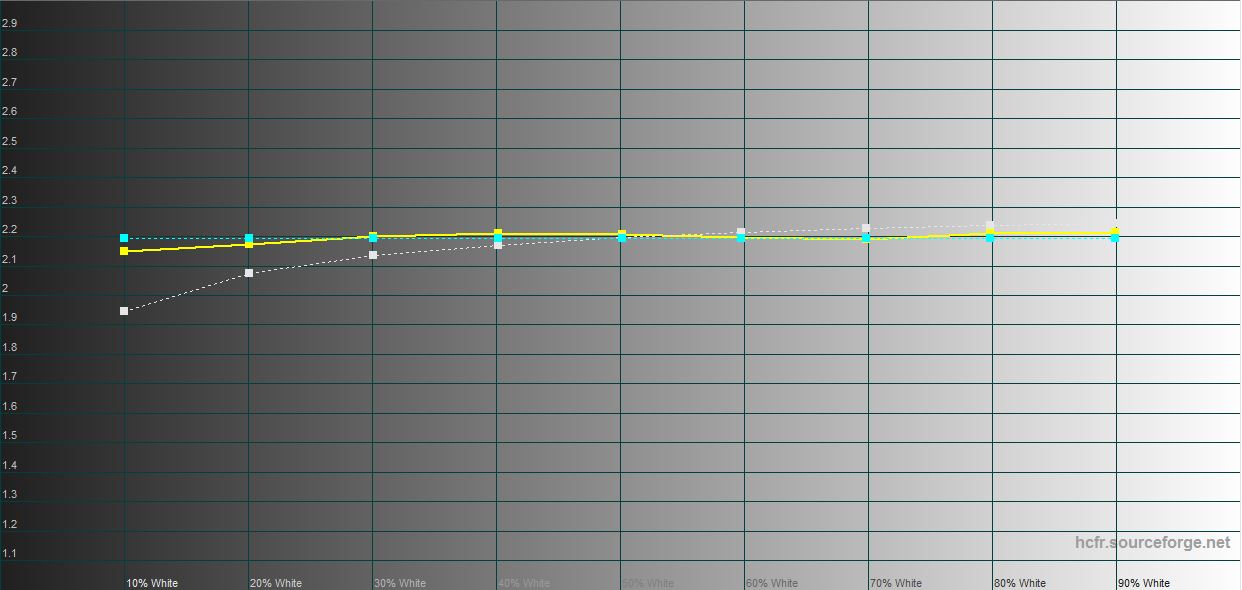Select the 1.4 gamma axis value
Screen dimensions: 1242x590
pyautogui.click(x=9, y=466)
